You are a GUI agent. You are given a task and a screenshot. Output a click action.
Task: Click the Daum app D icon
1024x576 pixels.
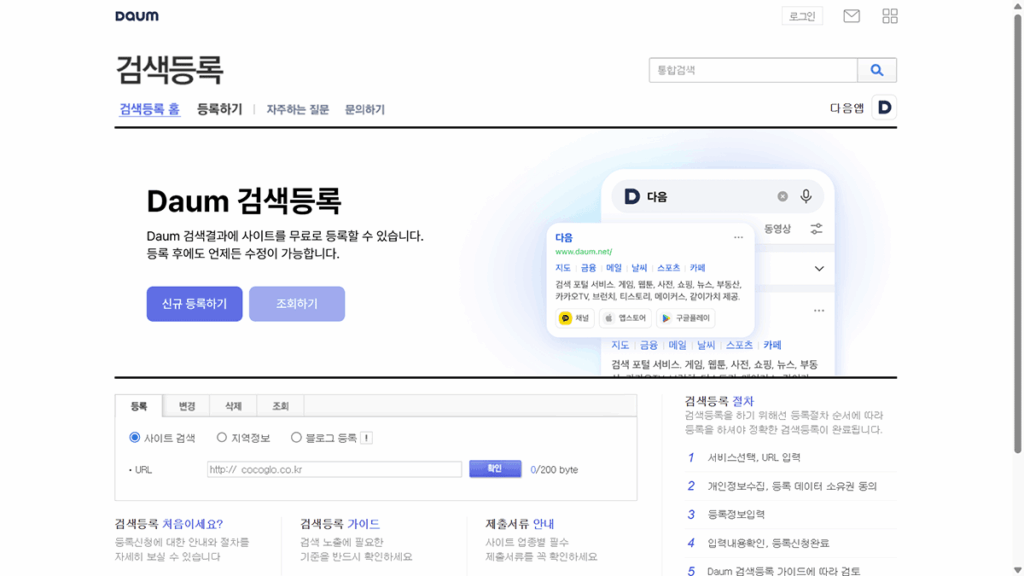(884, 107)
